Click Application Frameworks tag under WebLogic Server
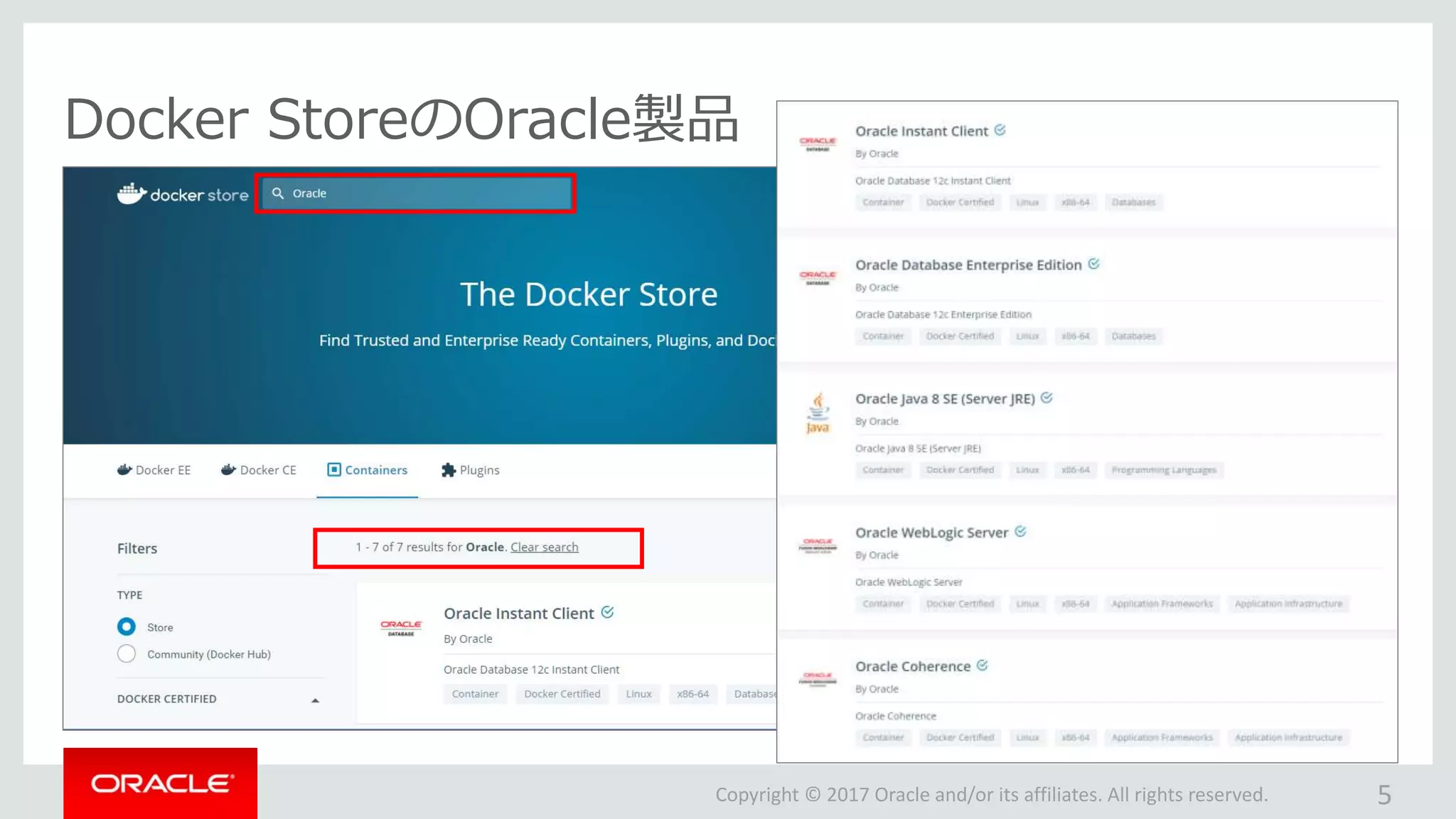 pos(1162,604)
